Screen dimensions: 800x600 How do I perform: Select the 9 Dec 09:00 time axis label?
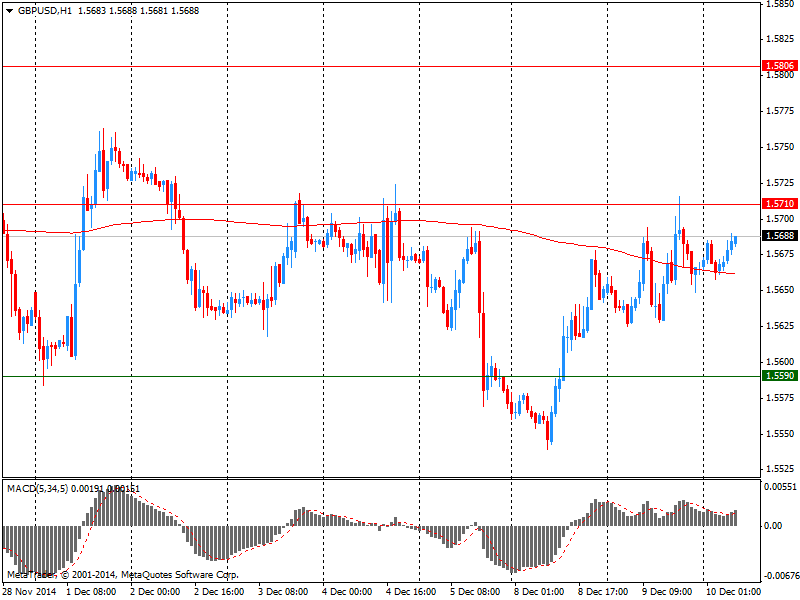(667, 592)
